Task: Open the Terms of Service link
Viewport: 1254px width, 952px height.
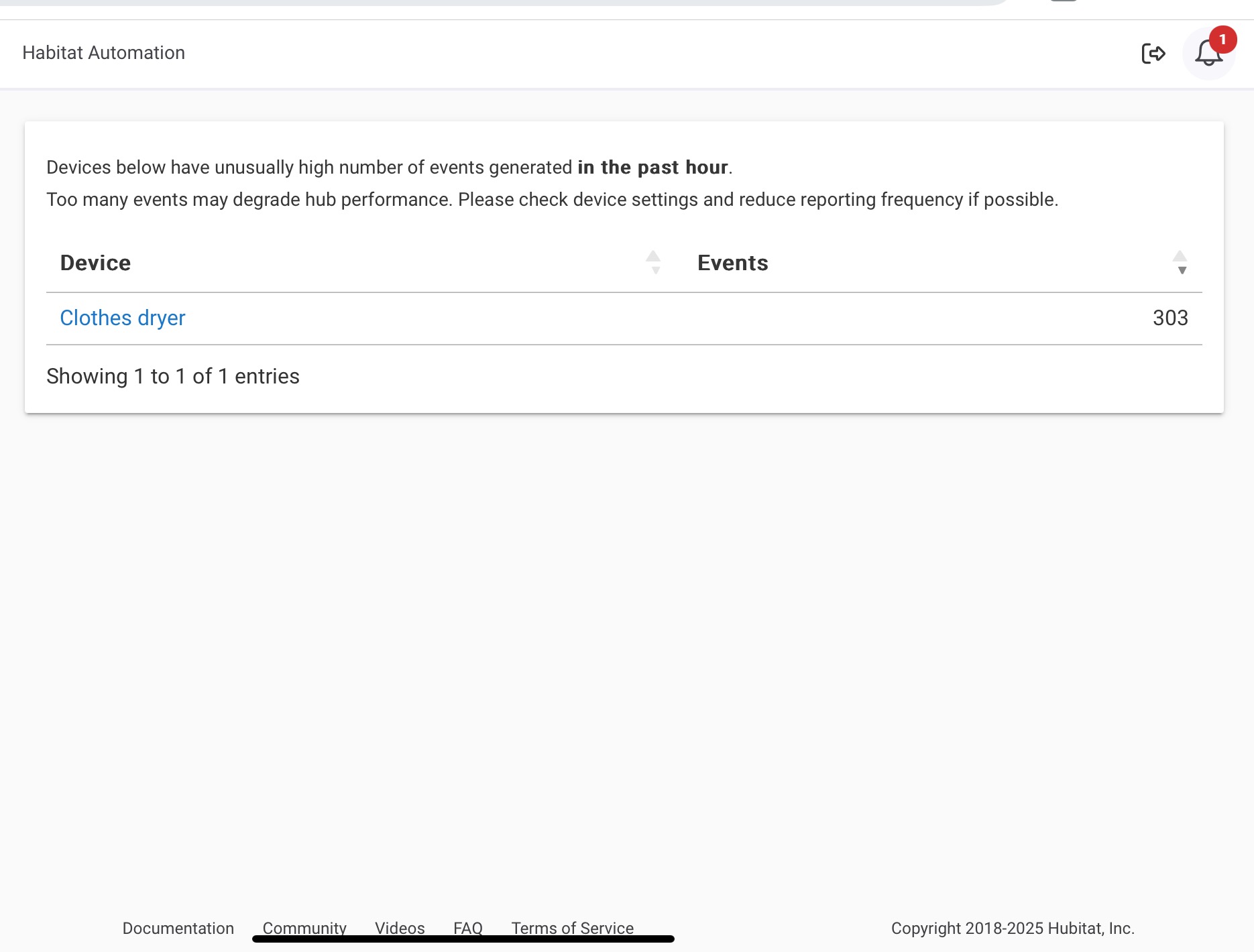Action: (x=572, y=928)
